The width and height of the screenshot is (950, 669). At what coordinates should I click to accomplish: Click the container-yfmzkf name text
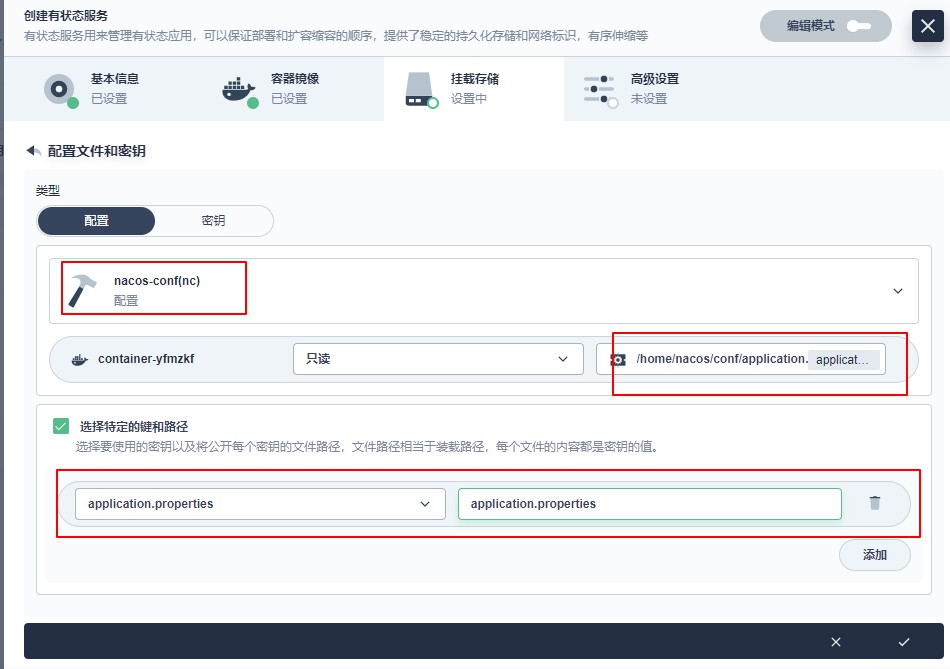(146, 359)
